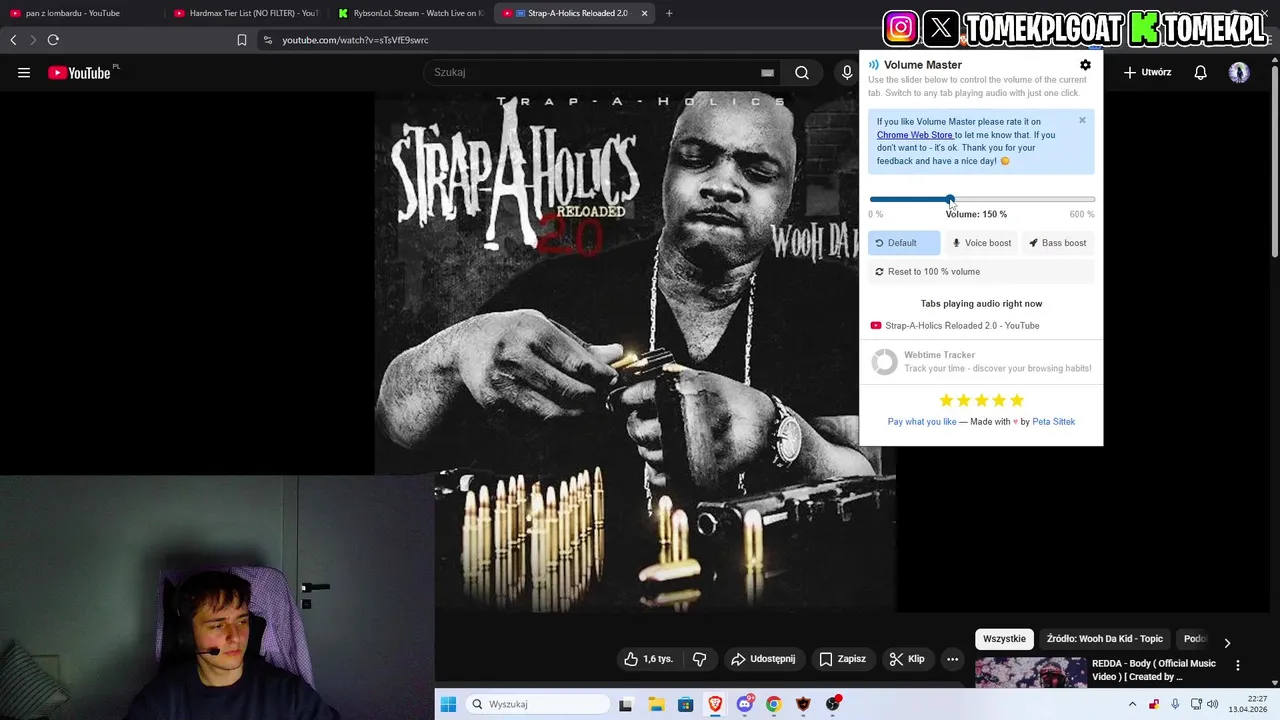Image resolution: width=1280 pixels, height=720 pixels.
Task: Open Volume Master settings gear
Action: pos(1085,65)
